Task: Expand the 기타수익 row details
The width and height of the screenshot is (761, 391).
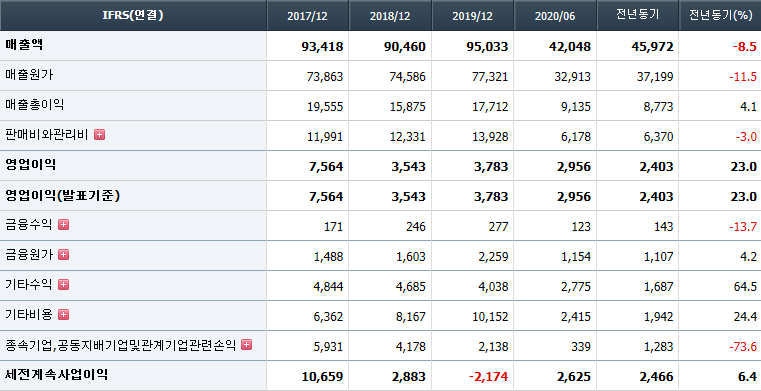Action: [64, 285]
